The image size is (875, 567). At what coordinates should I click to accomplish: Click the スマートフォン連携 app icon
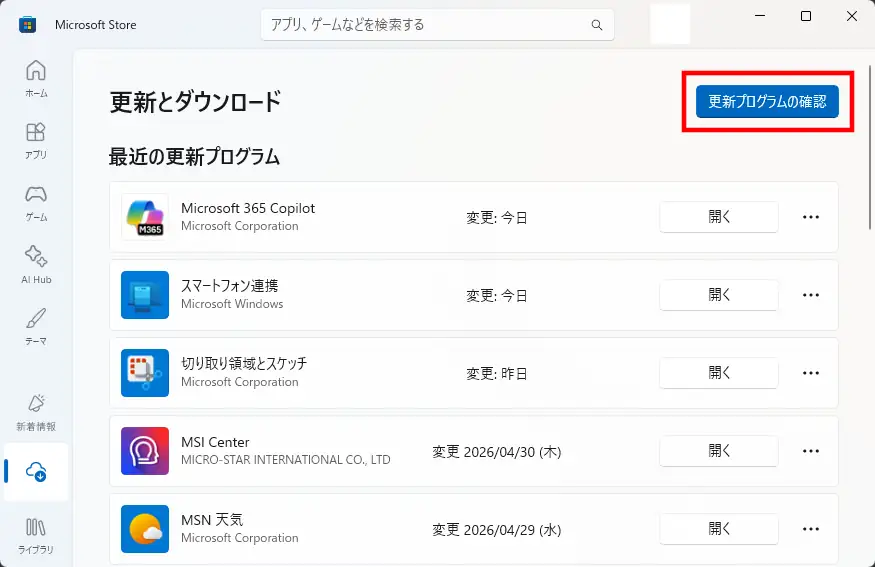145,295
